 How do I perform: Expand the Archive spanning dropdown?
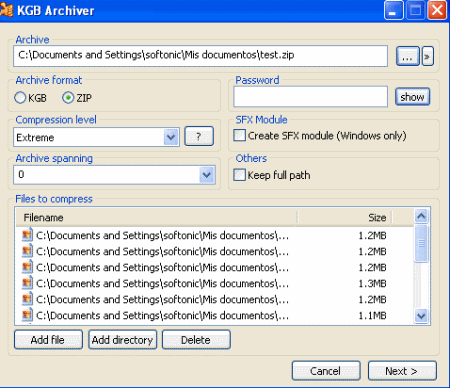pyautogui.click(x=207, y=175)
